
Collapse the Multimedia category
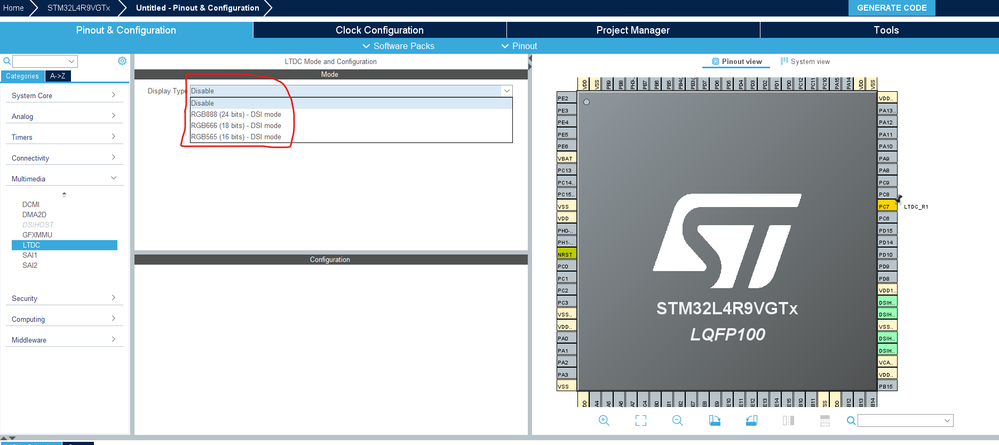(64, 179)
